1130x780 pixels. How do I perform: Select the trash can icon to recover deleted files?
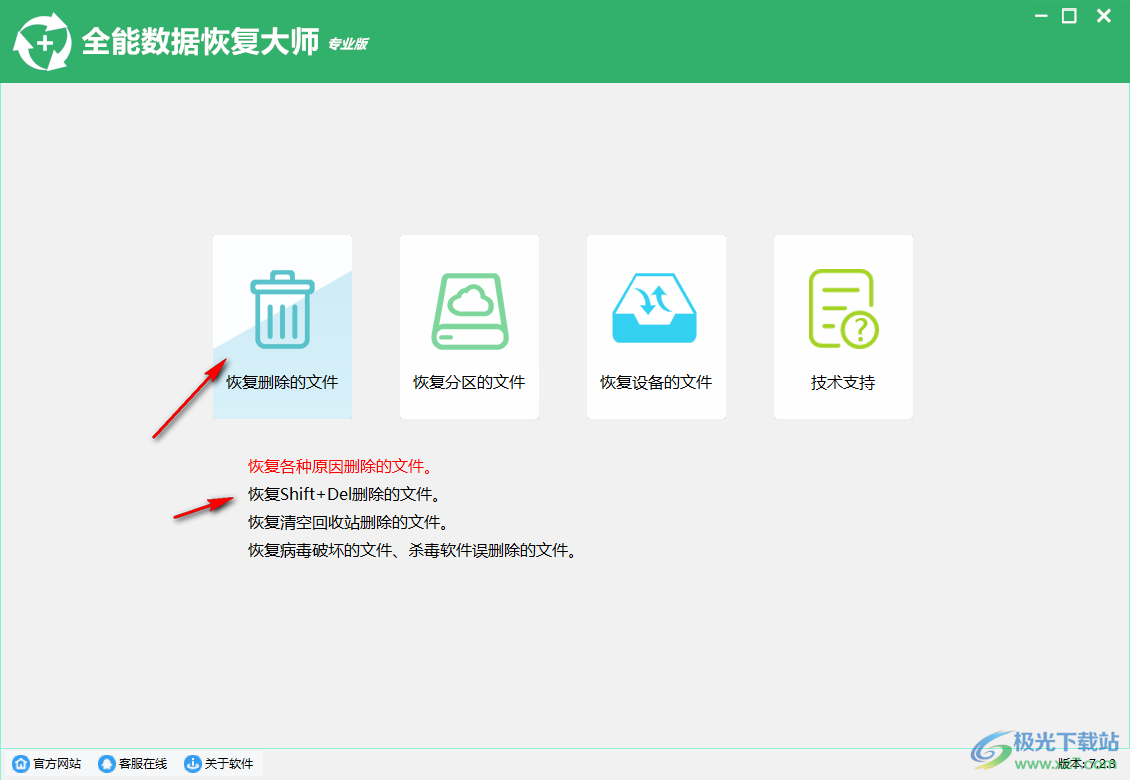282,308
